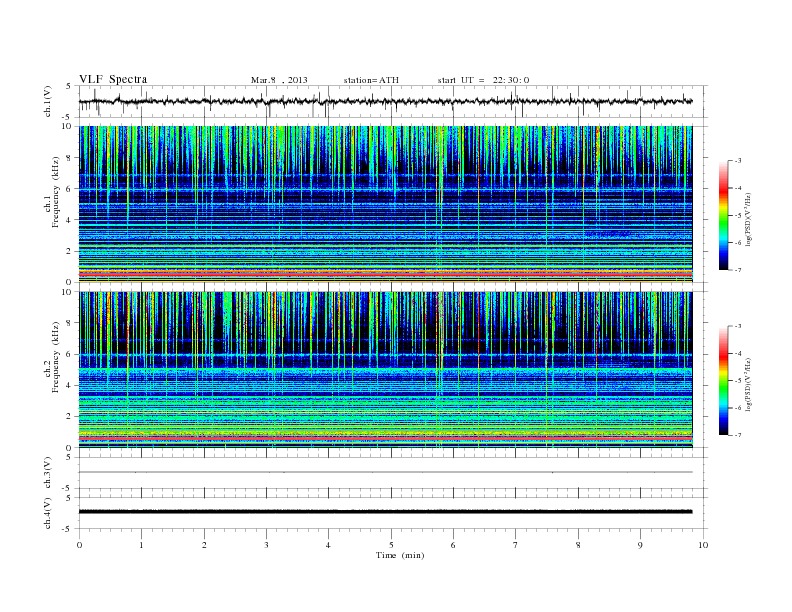Click time axis tick label '1'
The image size is (792, 612).
pos(142,545)
